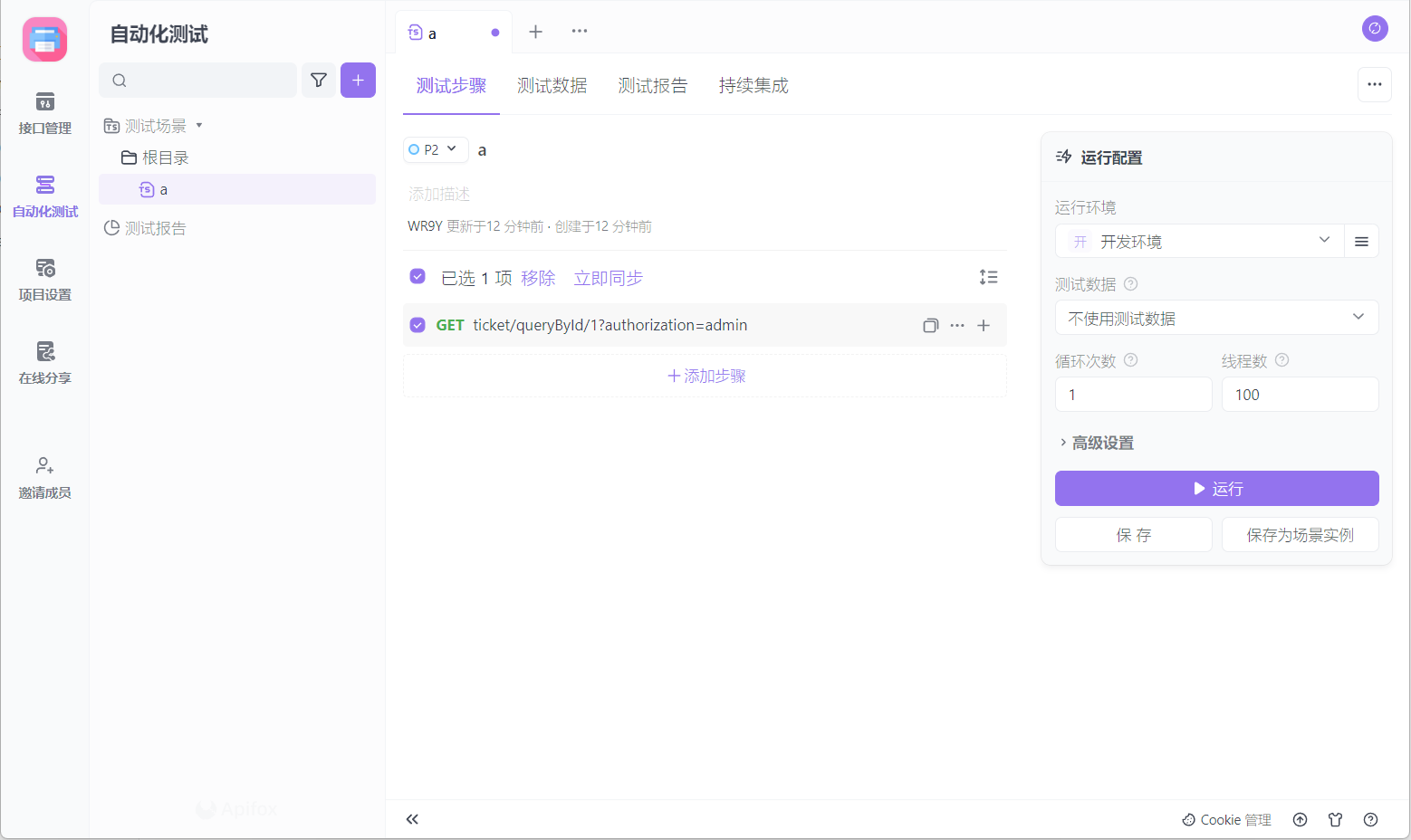Select the open tab named a
The width and height of the screenshot is (1411, 840).
tap(453, 33)
